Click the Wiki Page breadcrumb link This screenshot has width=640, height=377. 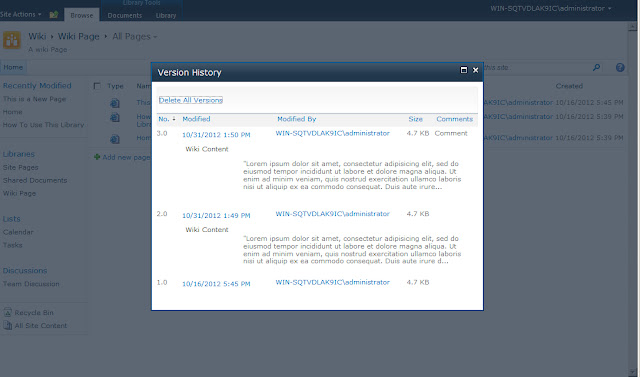(x=78, y=36)
